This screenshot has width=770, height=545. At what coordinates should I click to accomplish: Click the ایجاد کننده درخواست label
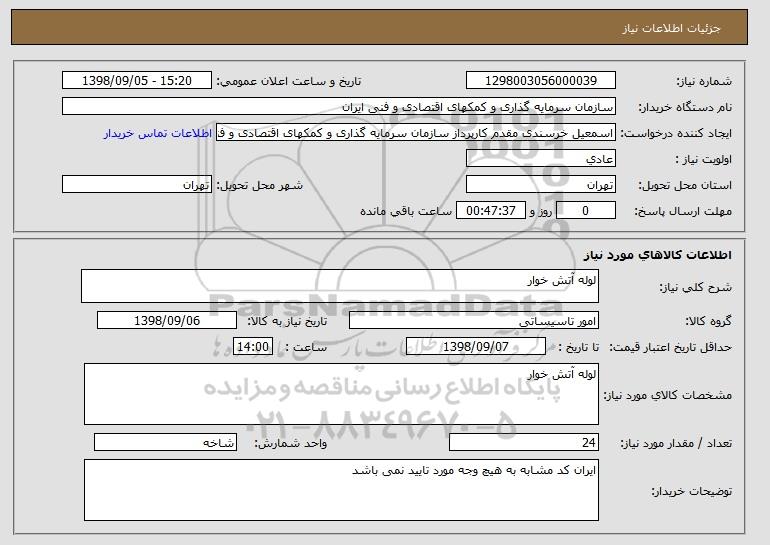(676, 134)
